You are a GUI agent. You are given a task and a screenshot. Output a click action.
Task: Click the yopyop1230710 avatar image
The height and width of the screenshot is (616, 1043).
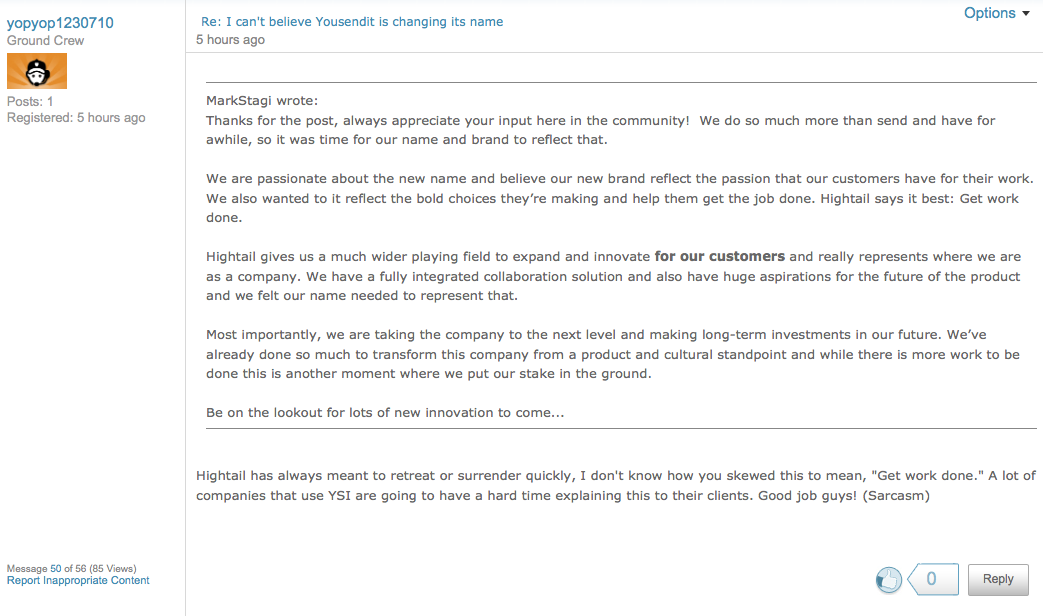(37, 72)
